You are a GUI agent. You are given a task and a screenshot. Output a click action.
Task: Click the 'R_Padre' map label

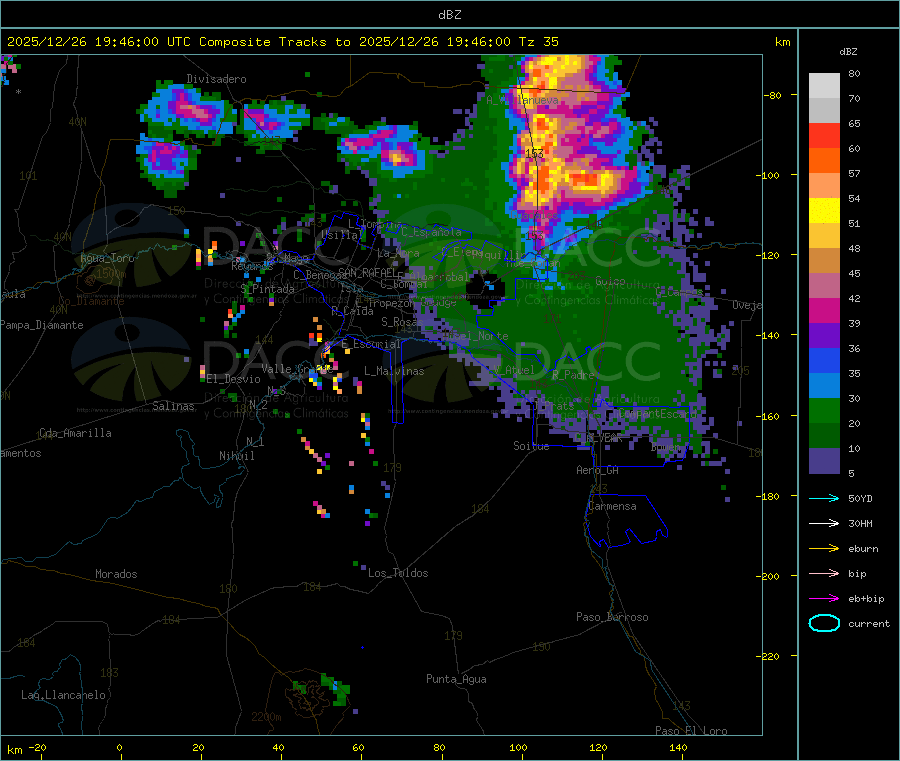[573, 375]
